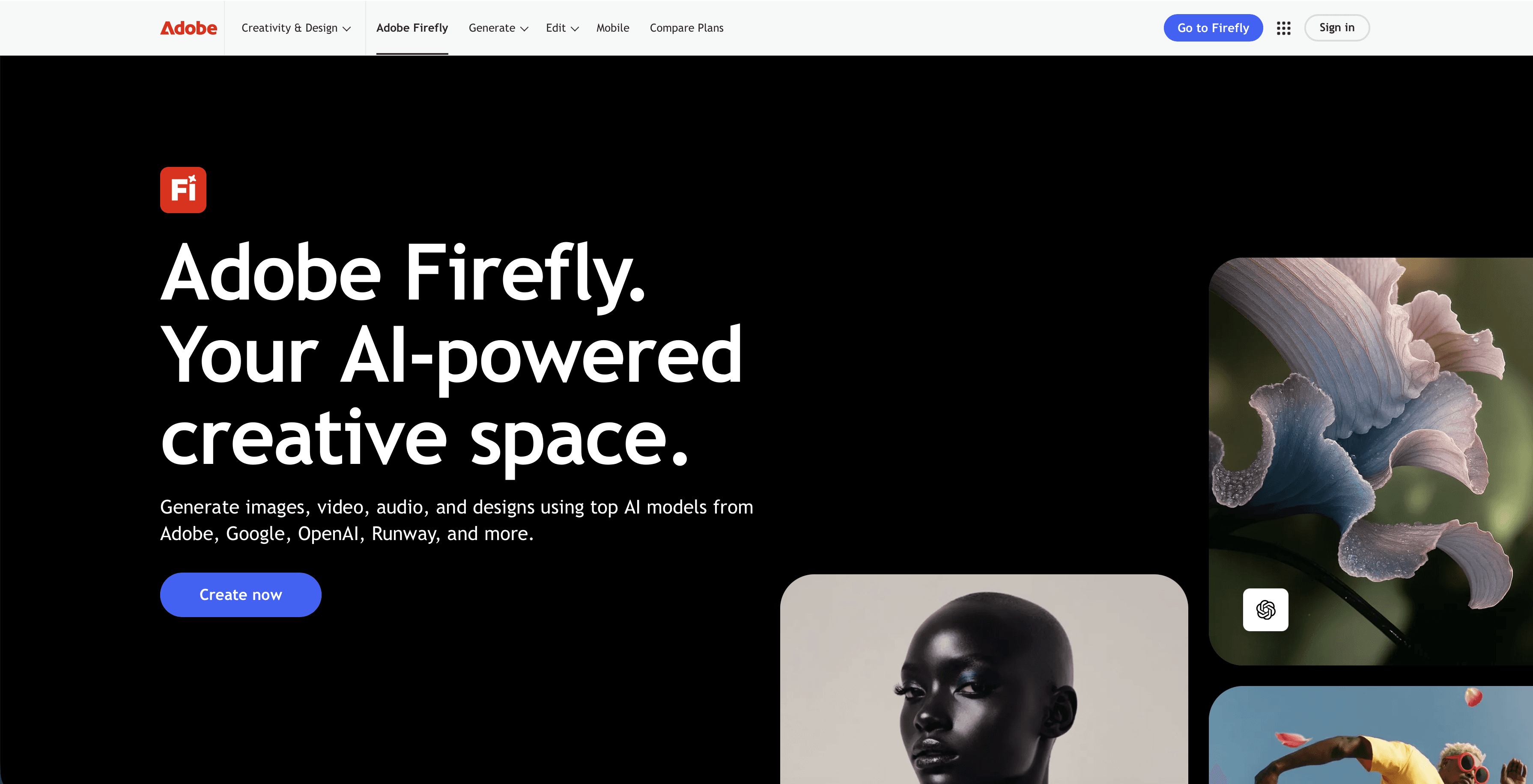
Task: Click the Adobe Firefly headline text
Action: [x=403, y=273]
